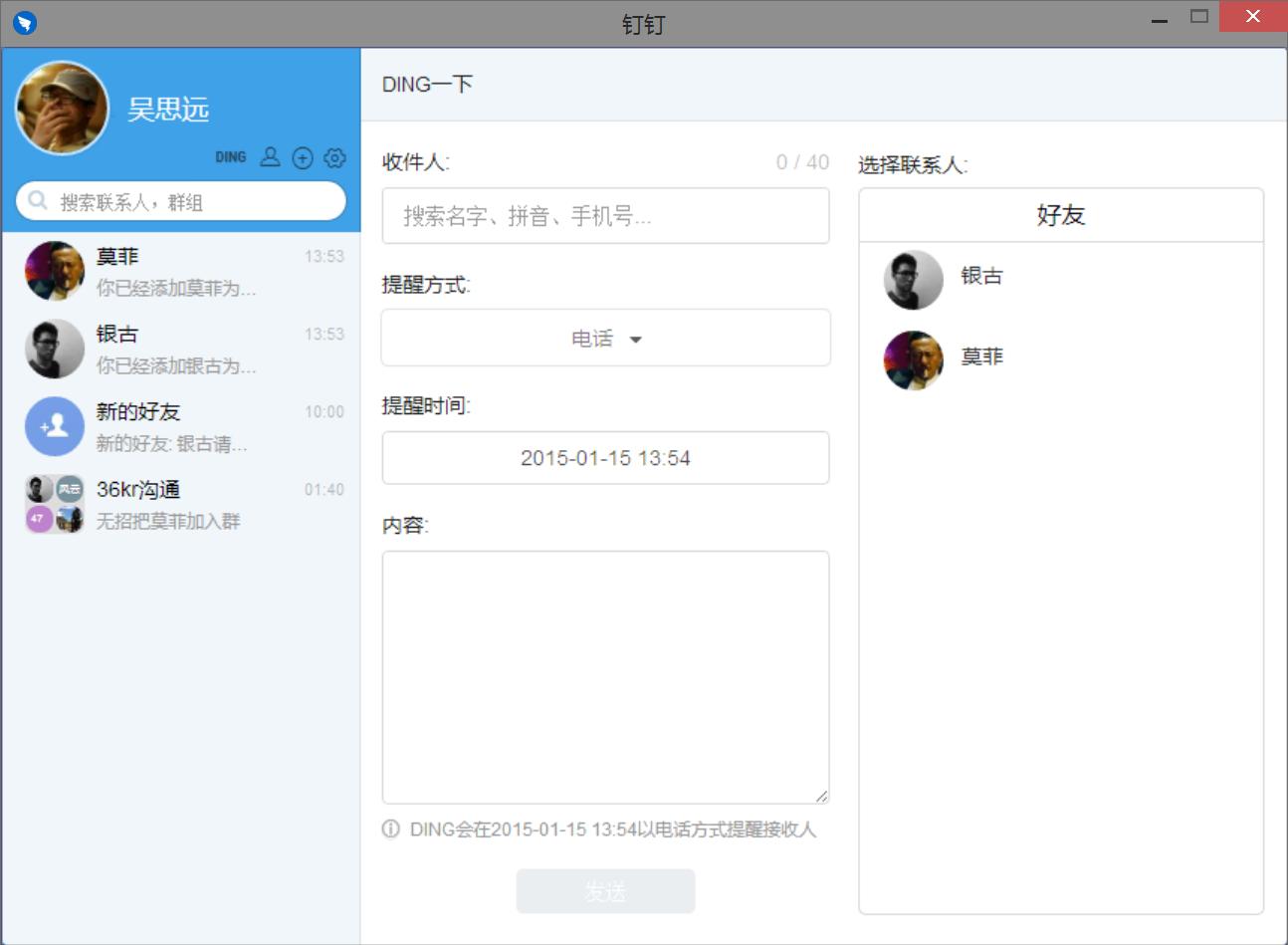Screen dimensions: 1288x945
Task: Open the 电话 reminder method dropdown
Action: (x=605, y=338)
